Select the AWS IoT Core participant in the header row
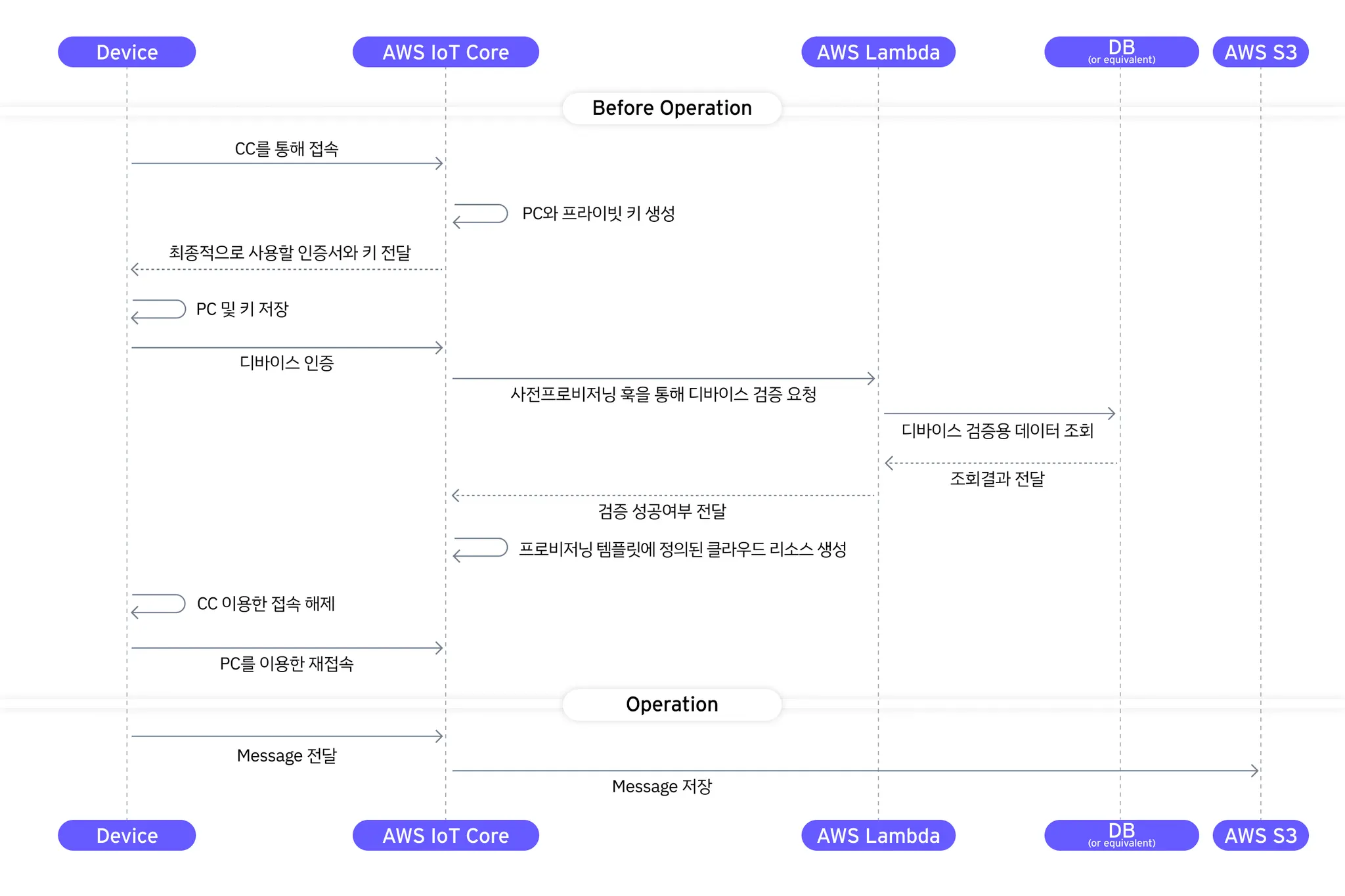The height and width of the screenshot is (896, 1345). pyautogui.click(x=446, y=53)
